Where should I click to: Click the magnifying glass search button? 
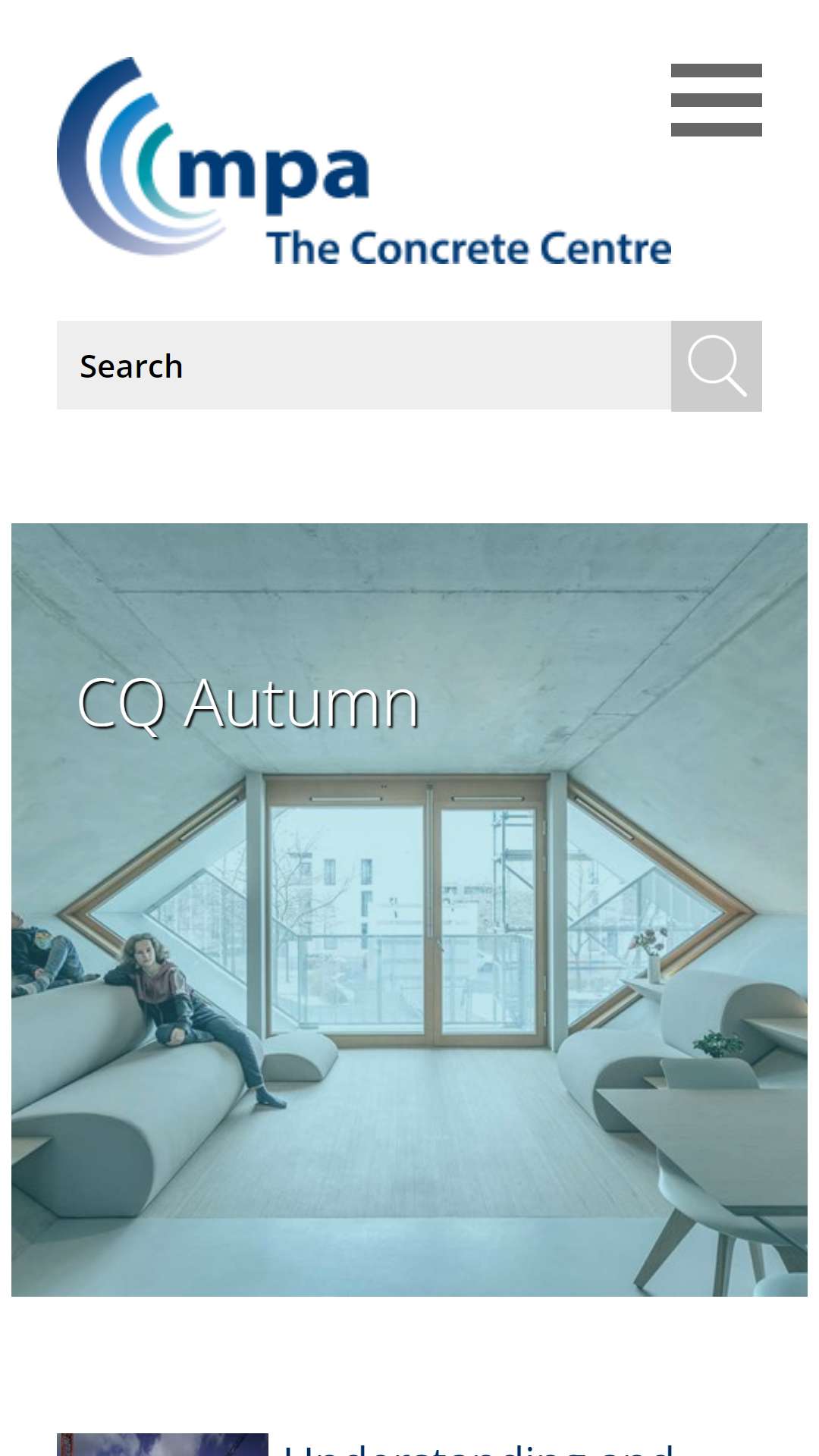coord(716,366)
